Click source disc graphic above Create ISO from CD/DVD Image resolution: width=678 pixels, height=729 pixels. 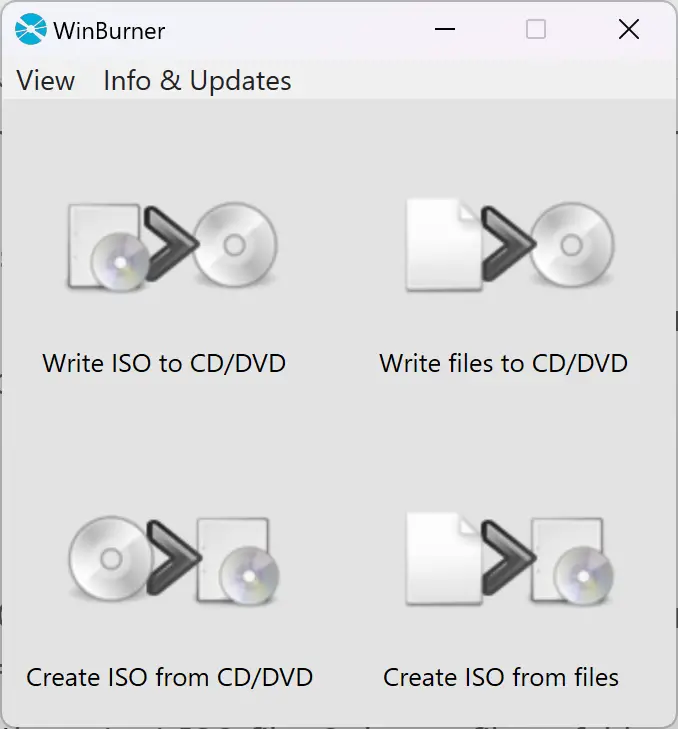110,558
